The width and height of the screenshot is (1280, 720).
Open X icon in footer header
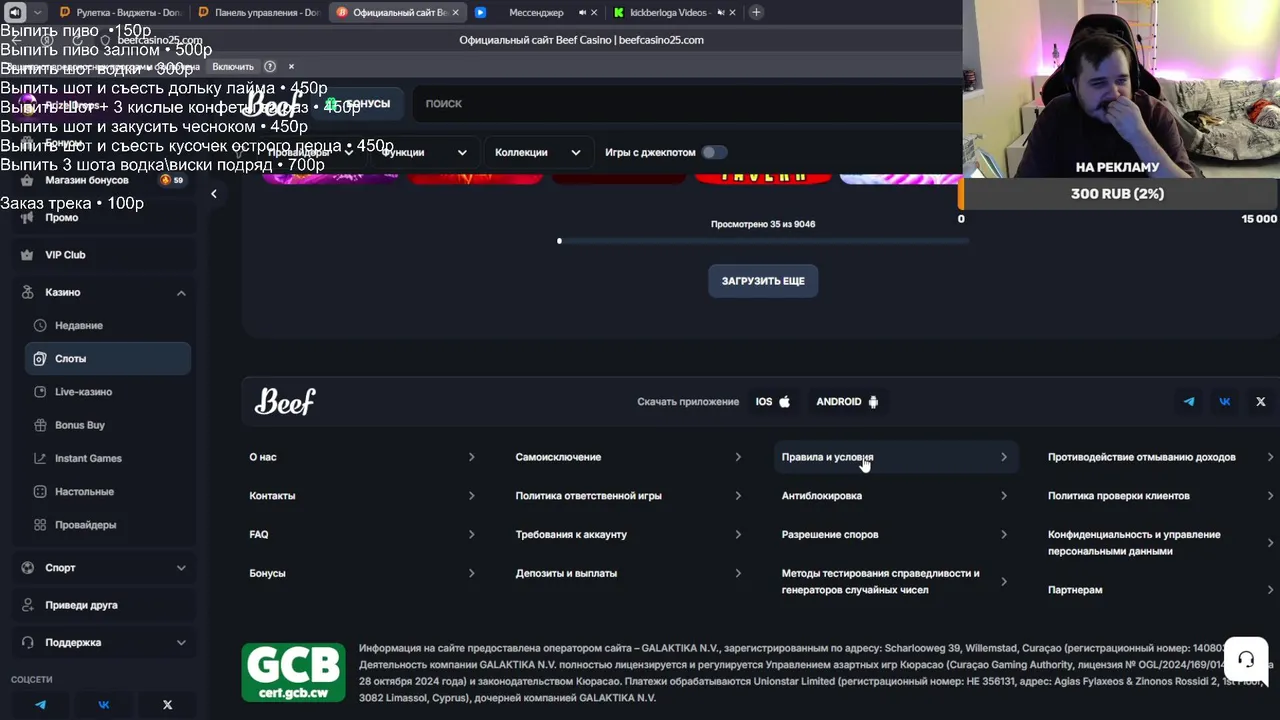coord(1261,401)
